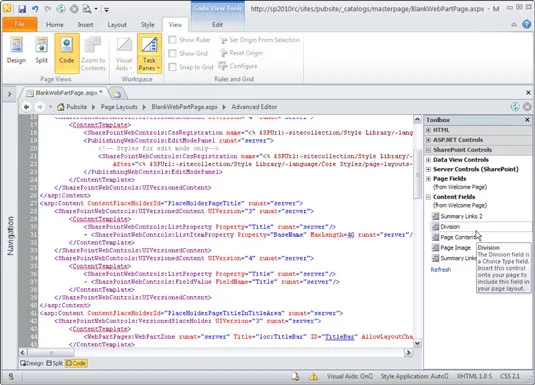Click the BlankWebPartPage.aspx breadcrumb

pyautogui.click(x=185, y=107)
